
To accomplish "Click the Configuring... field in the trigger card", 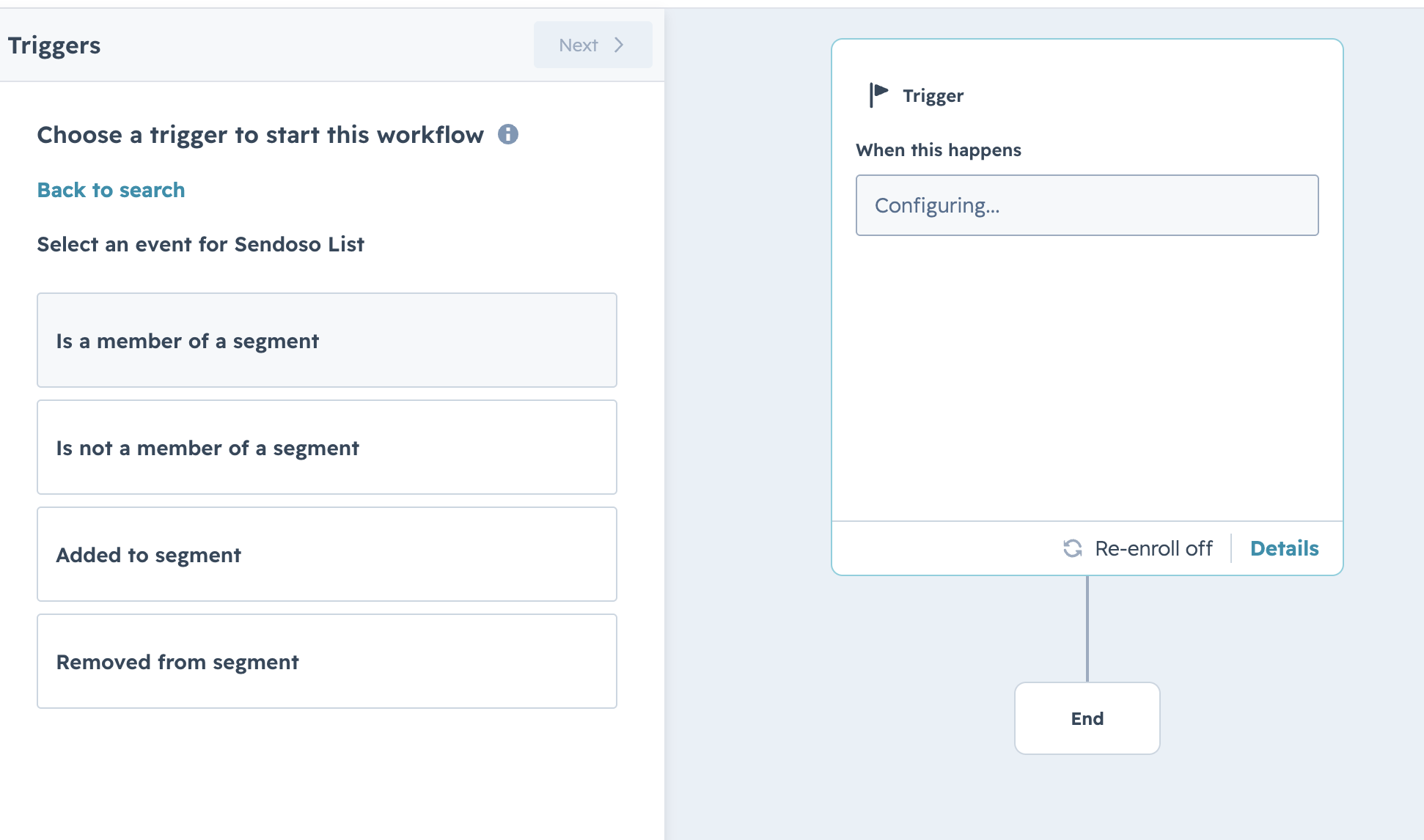I will [1087, 205].
